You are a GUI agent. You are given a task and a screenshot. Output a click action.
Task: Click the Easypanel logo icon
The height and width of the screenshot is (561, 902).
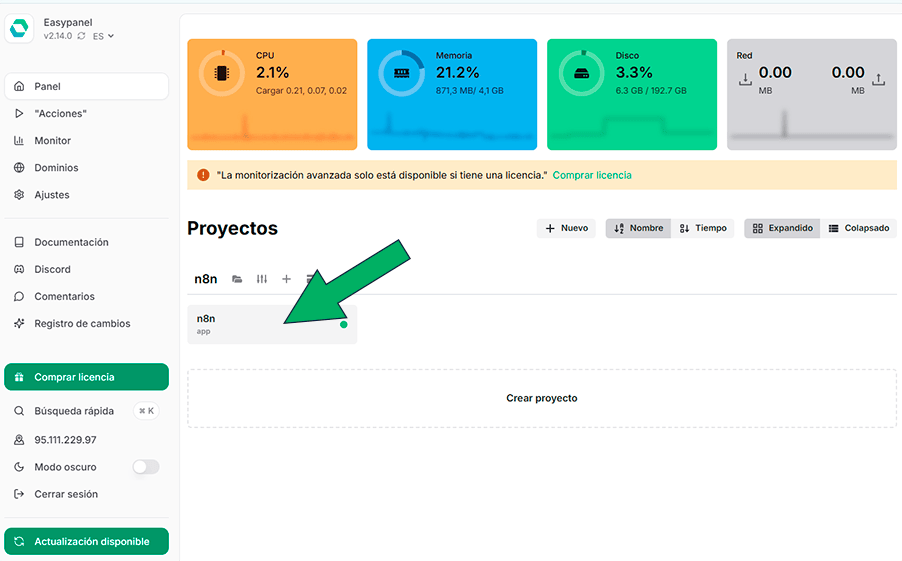tap(20, 29)
